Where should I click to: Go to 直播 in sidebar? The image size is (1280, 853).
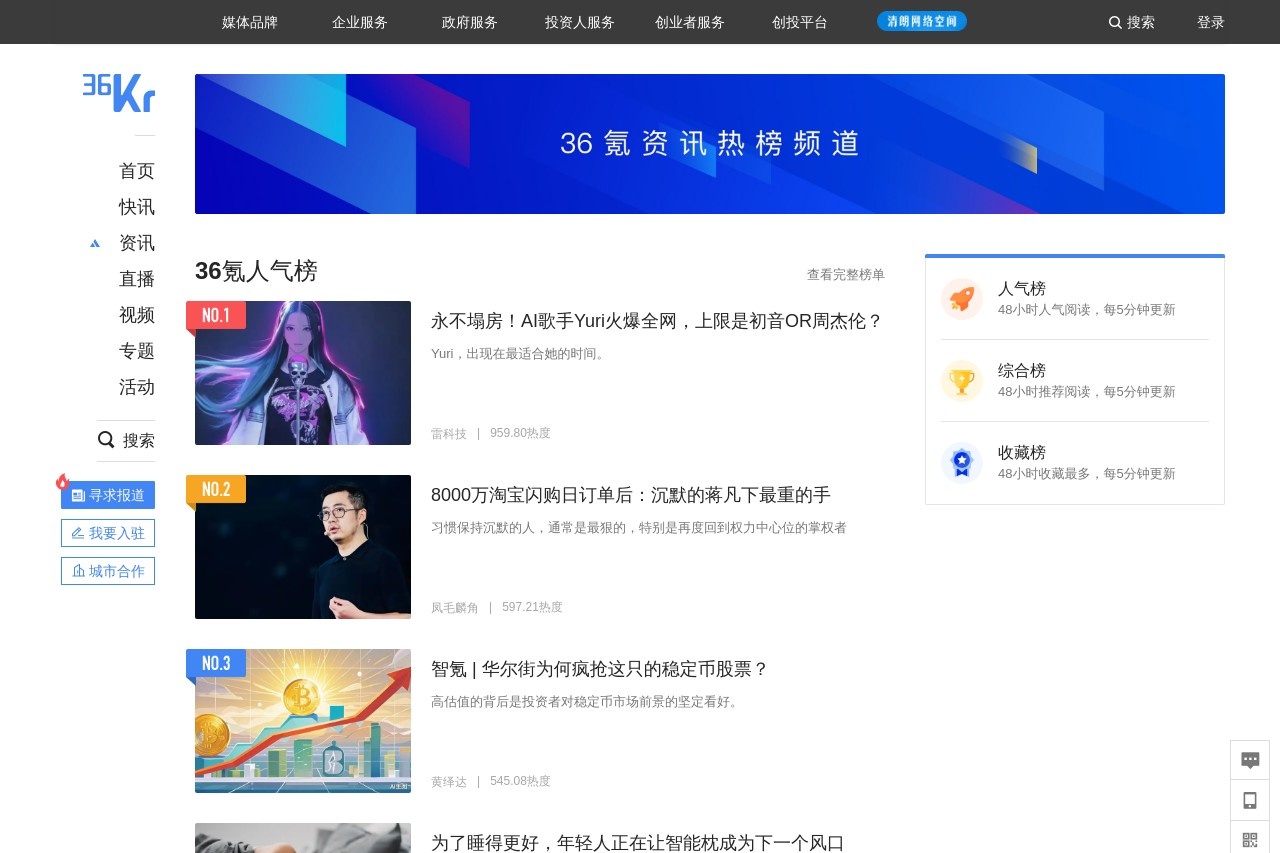coord(137,279)
